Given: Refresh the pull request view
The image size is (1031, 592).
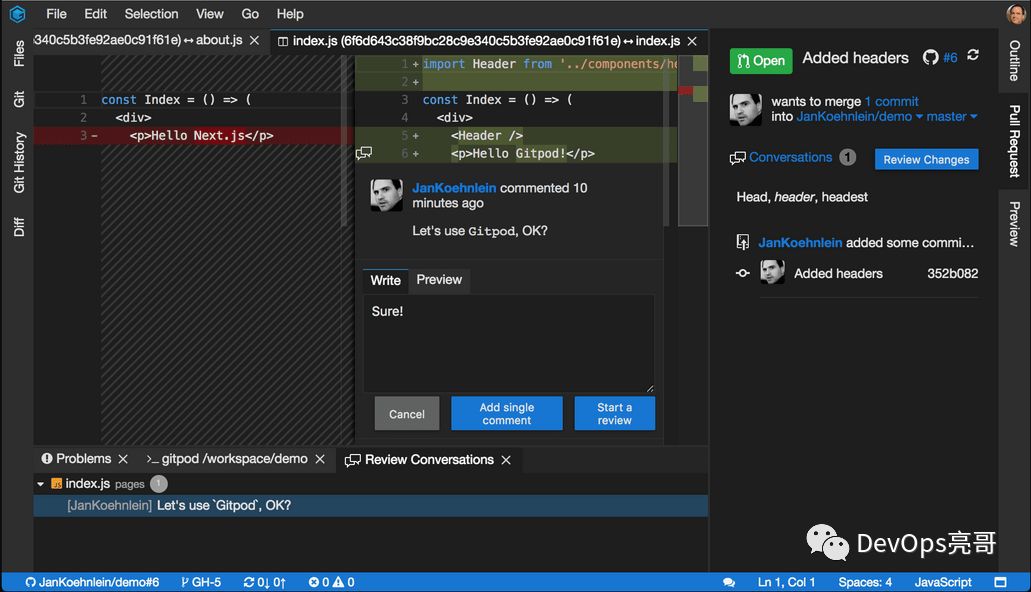Looking at the screenshot, I should point(973,56).
